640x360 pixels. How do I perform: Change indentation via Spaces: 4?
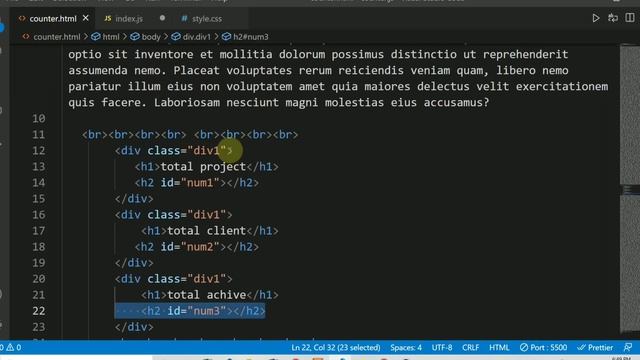pos(406,348)
